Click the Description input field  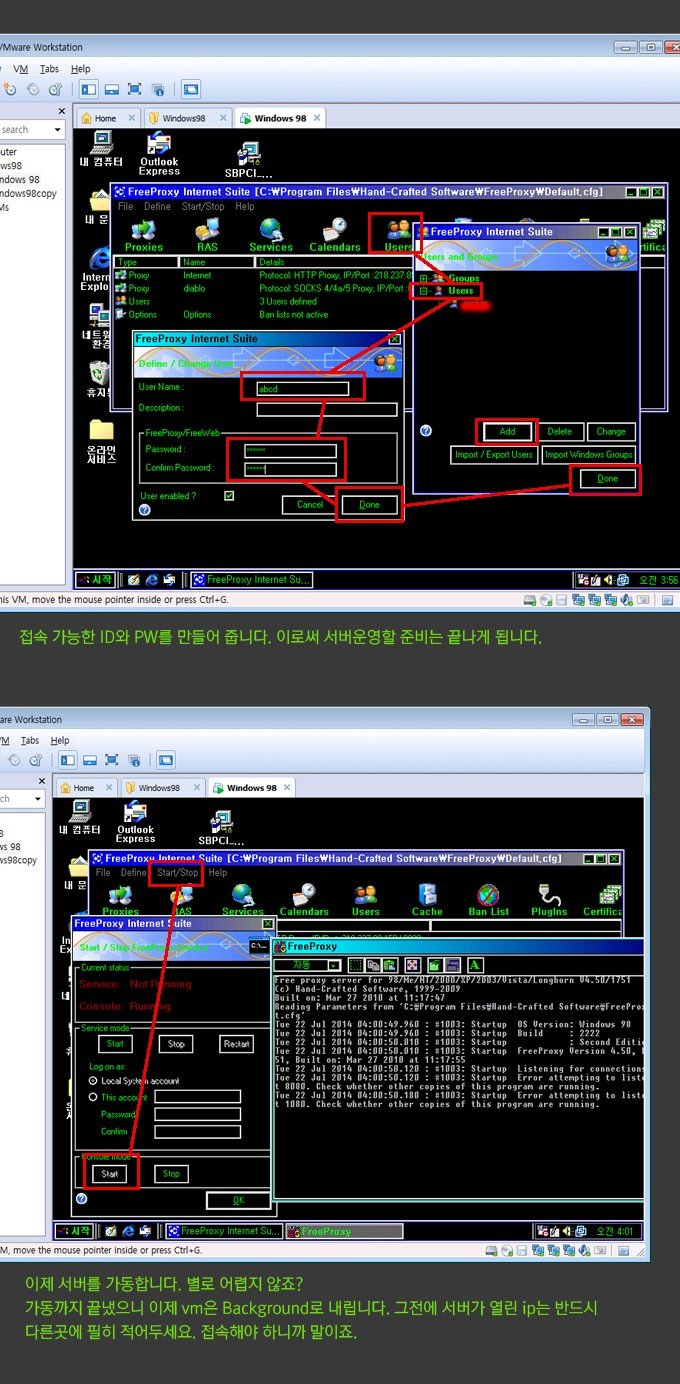click(x=326, y=409)
